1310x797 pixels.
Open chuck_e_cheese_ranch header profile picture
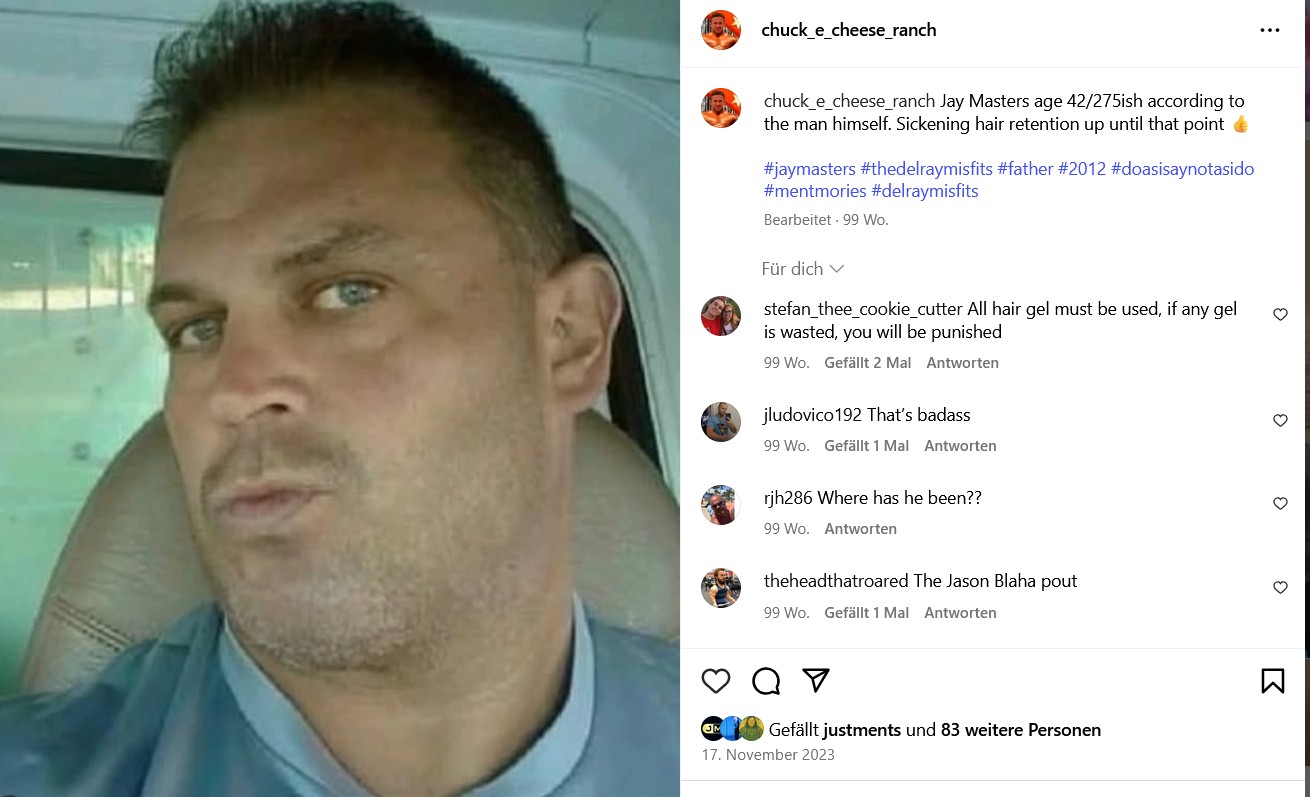click(721, 30)
